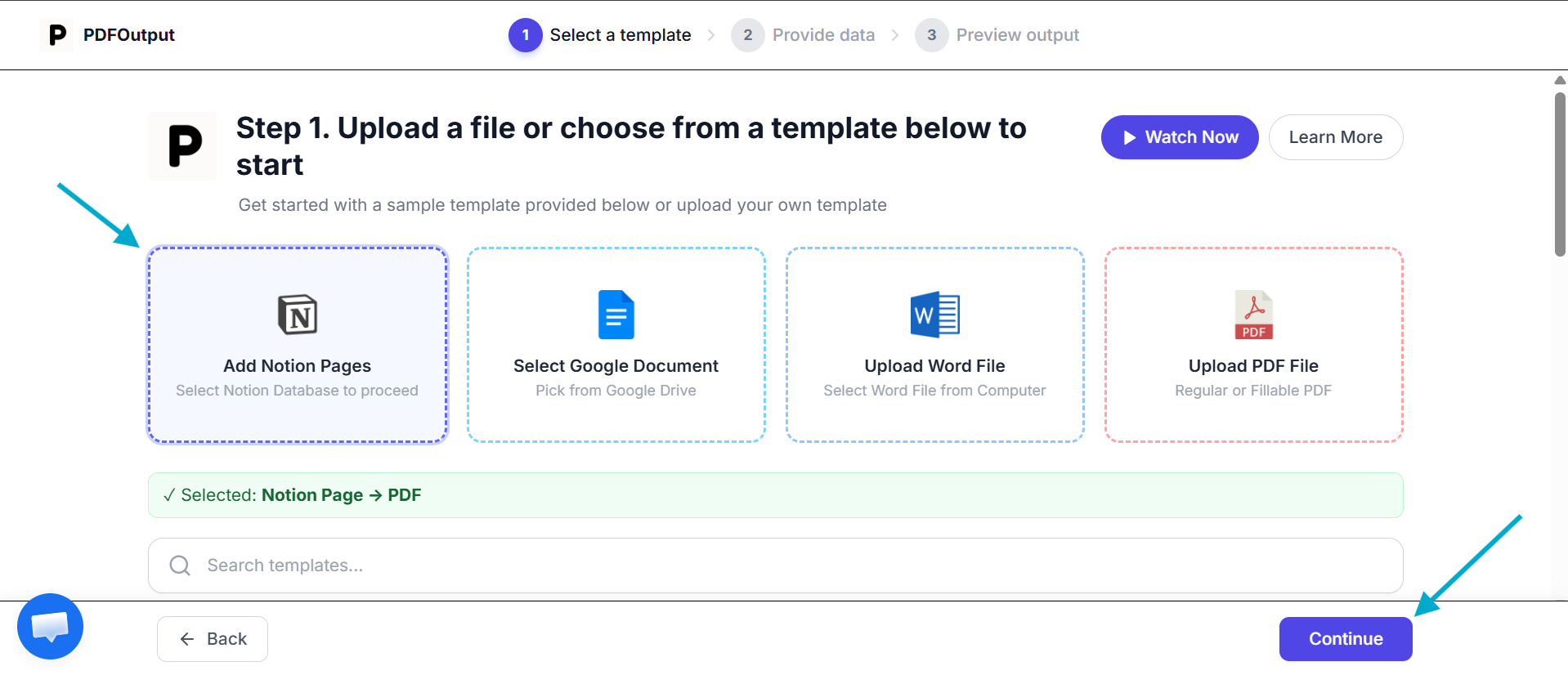1568x675 pixels.
Task: Click 'Select Notion Database to proceed' text
Action: click(x=298, y=391)
